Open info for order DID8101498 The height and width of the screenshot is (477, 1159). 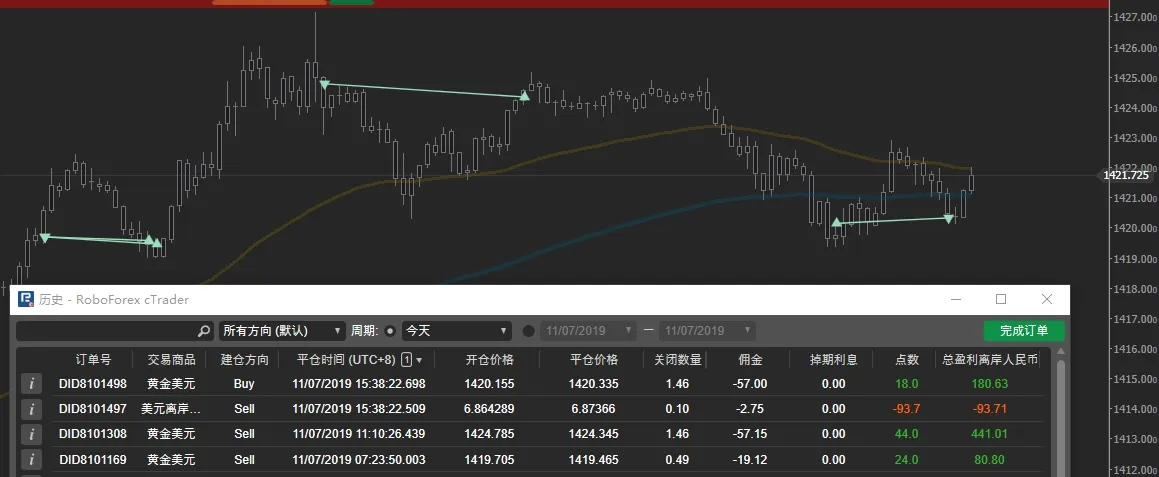[x=31, y=384]
